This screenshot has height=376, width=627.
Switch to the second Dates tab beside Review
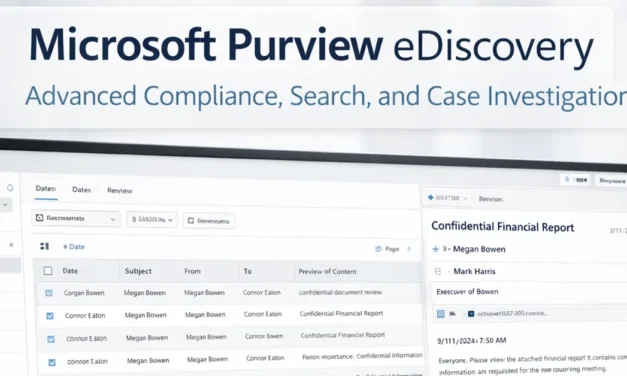click(x=82, y=190)
